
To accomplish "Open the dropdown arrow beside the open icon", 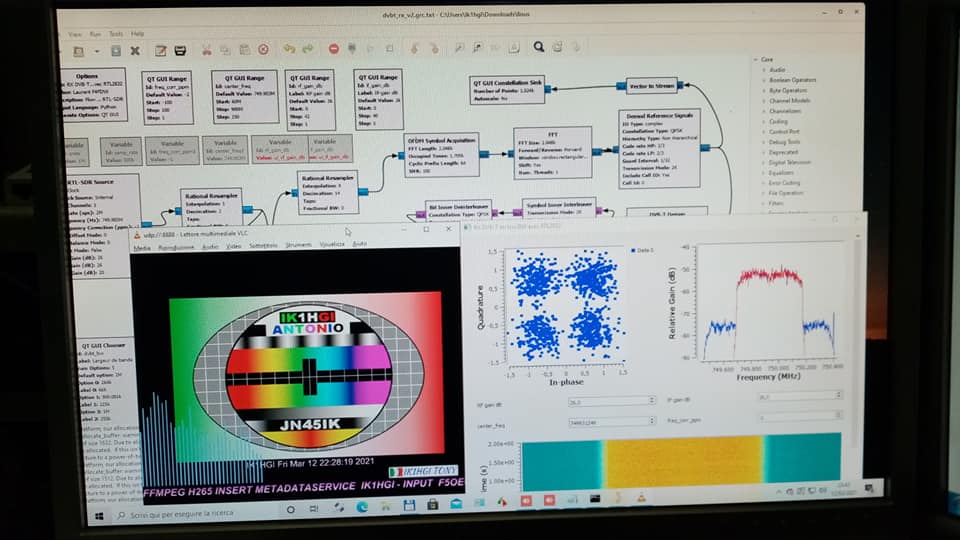I will coord(97,51).
